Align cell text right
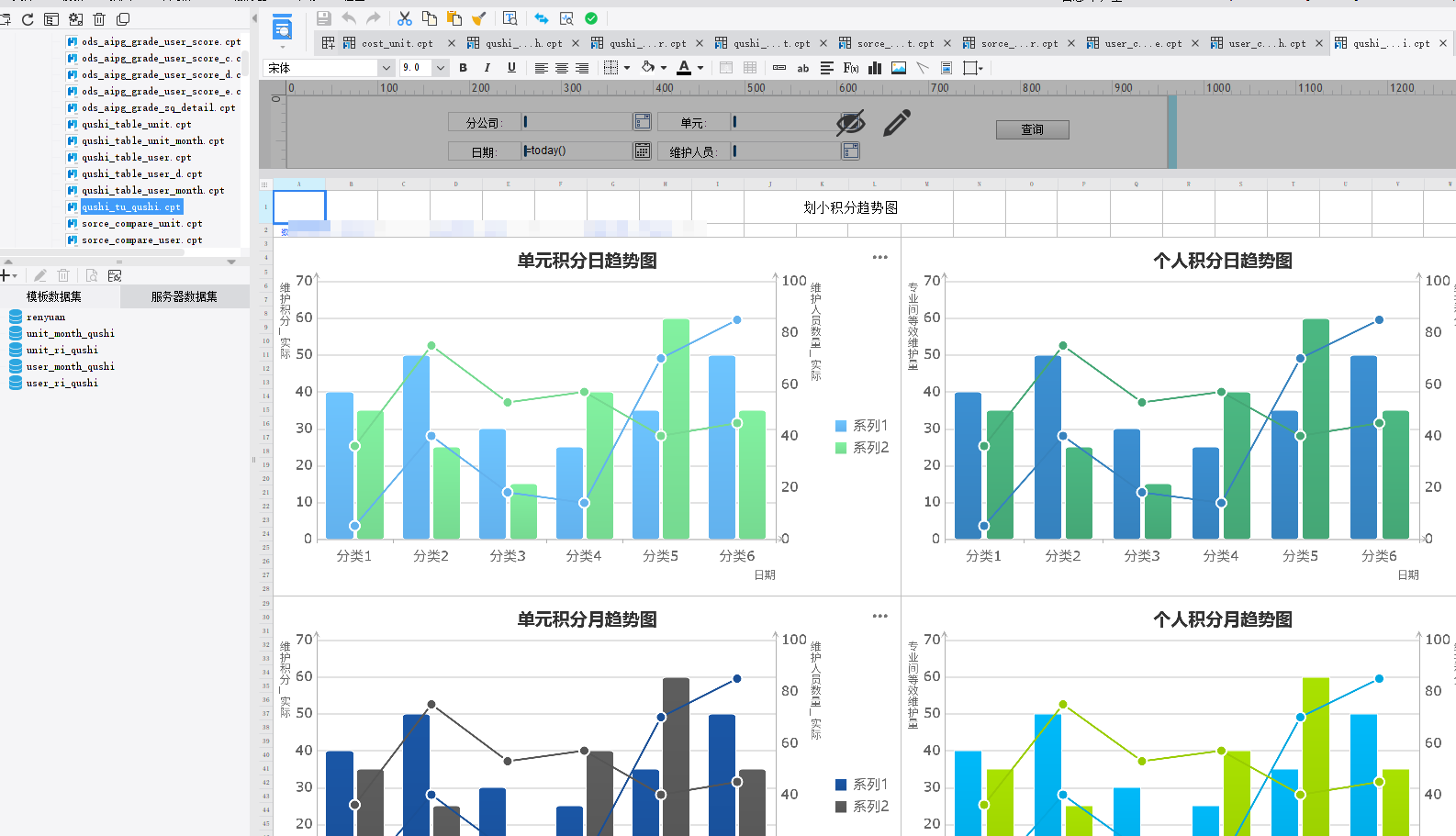1456x836 pixels. coord(582,68)
